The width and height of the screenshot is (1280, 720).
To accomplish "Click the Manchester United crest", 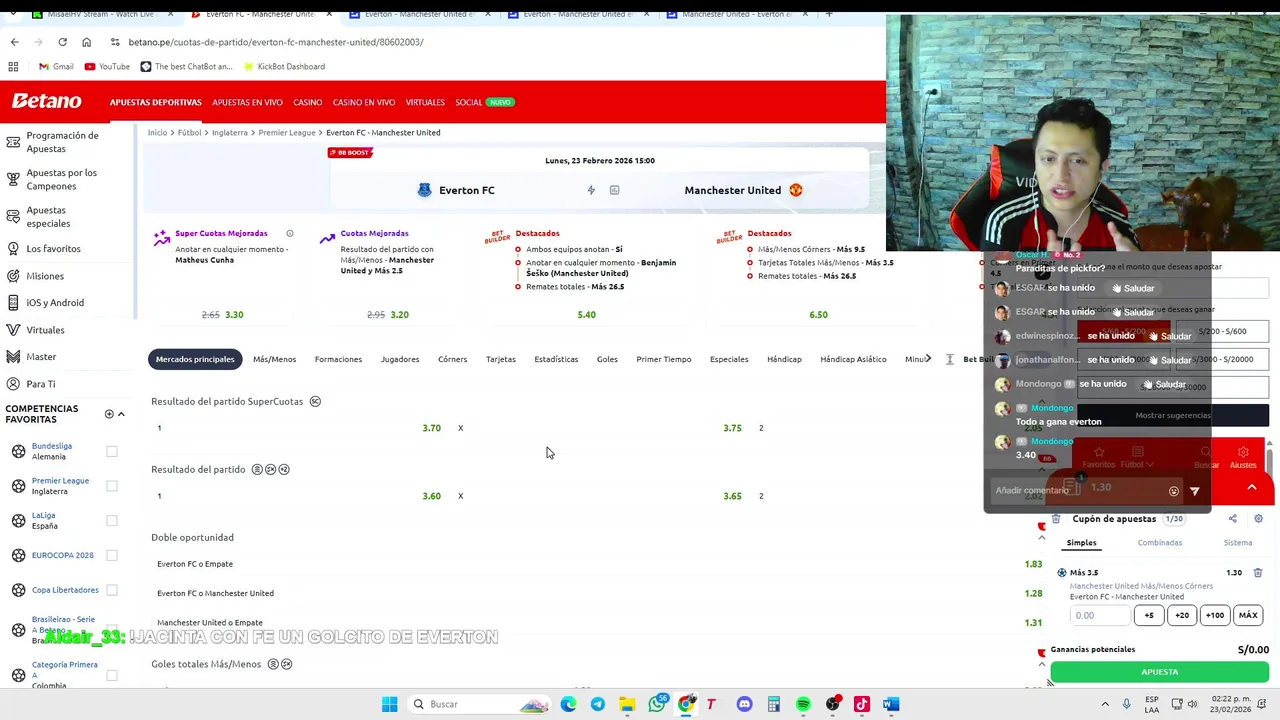I will coord(796,190).
